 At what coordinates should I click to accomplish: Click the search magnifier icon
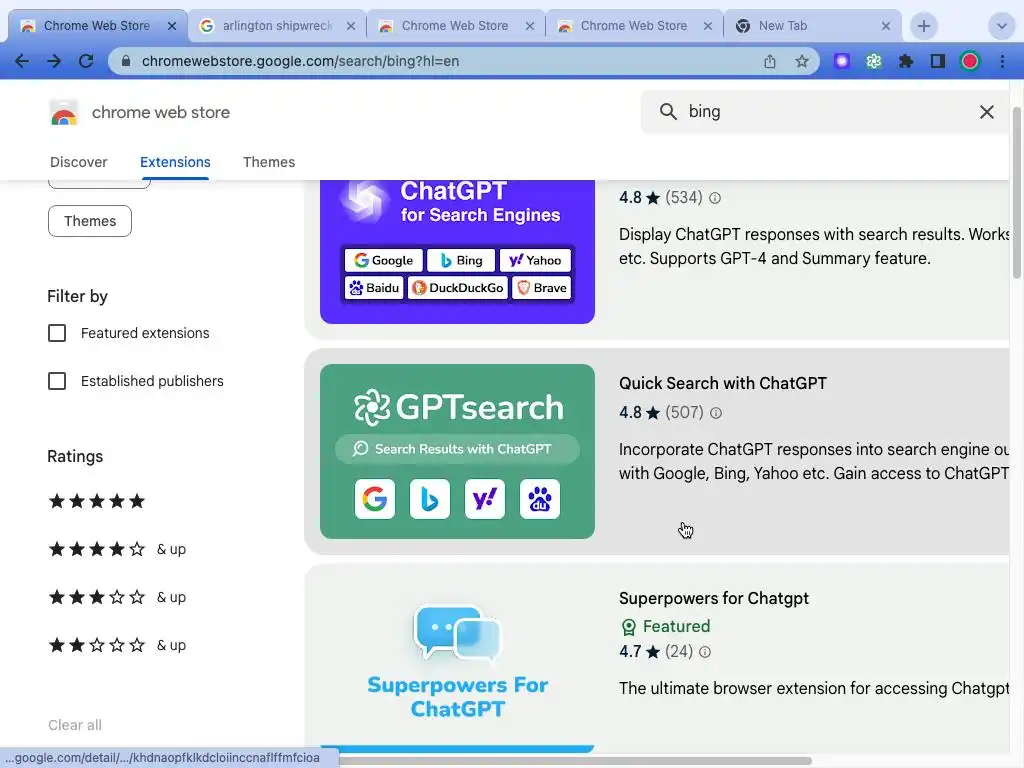pos(667,112)
